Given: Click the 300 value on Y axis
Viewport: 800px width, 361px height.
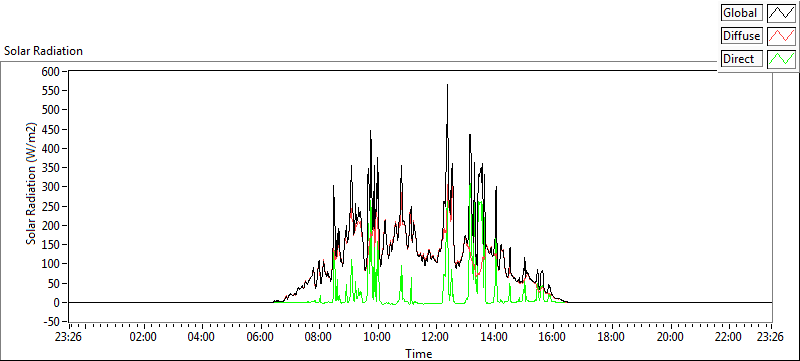Looking at the screenshot, I should (52, 187).
